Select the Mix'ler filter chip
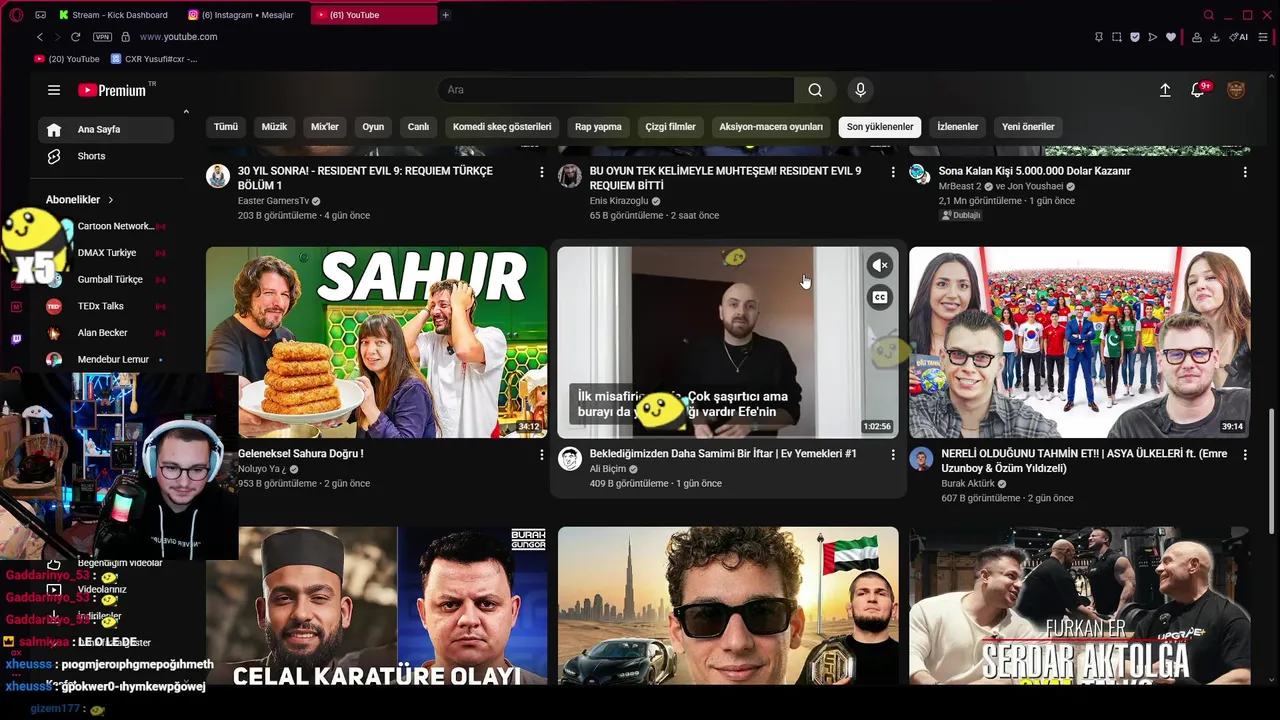 (x=325, y=127)
